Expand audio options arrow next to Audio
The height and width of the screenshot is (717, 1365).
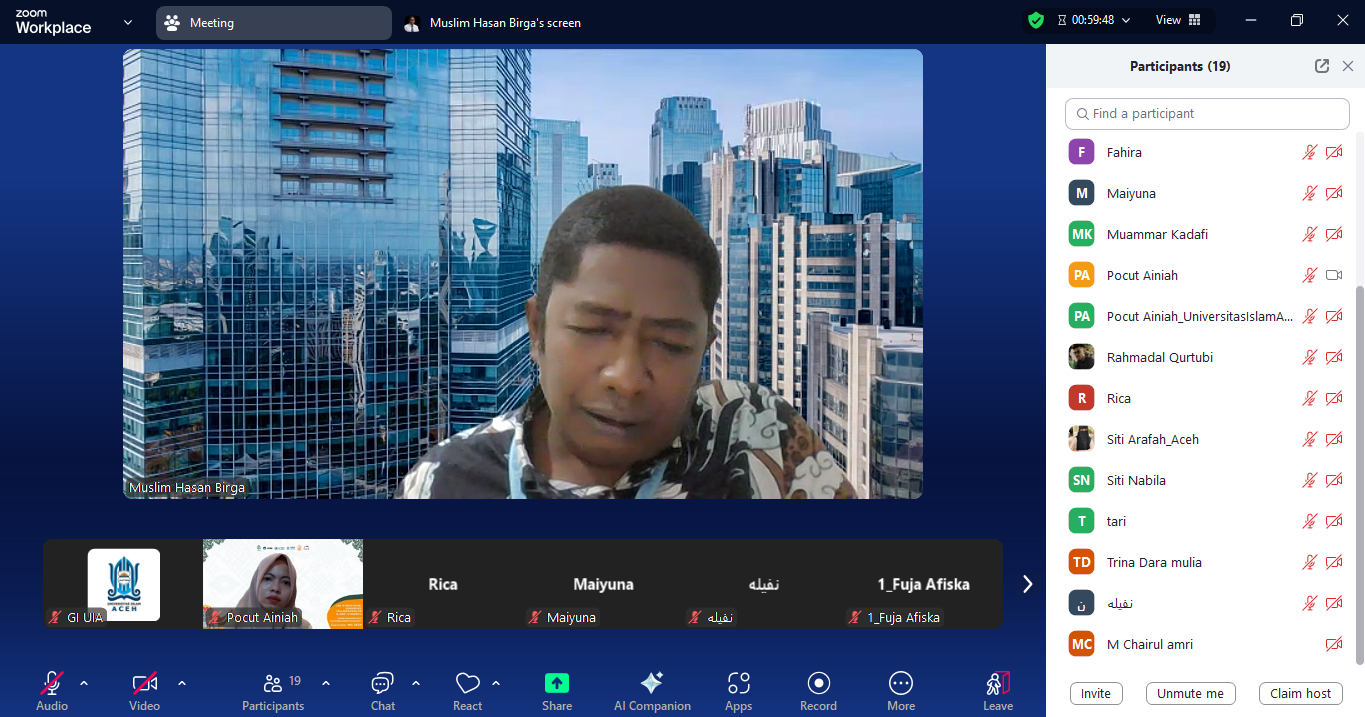coord(84,684)
